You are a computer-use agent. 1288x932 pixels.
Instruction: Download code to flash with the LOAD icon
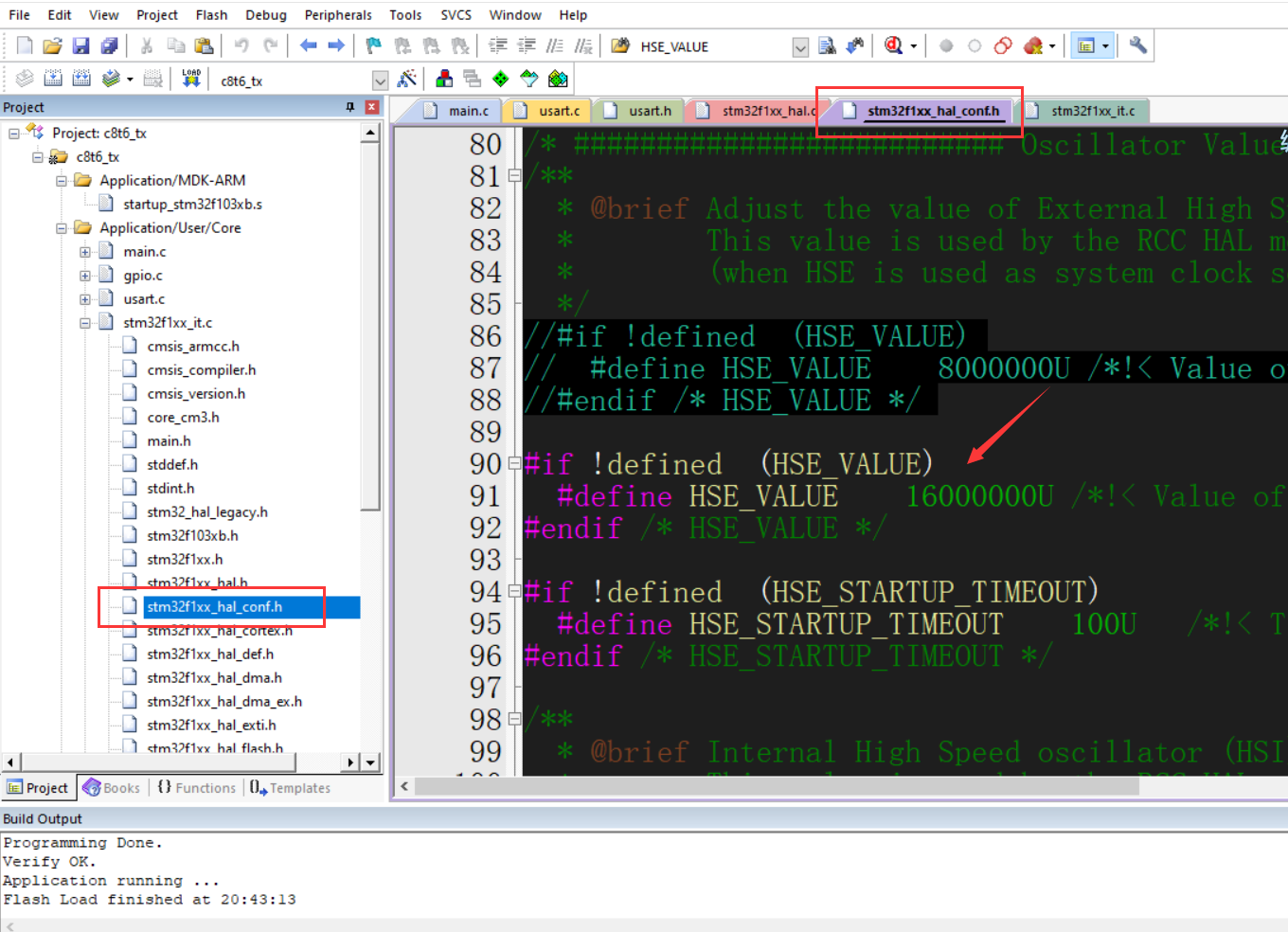point(191,79)
